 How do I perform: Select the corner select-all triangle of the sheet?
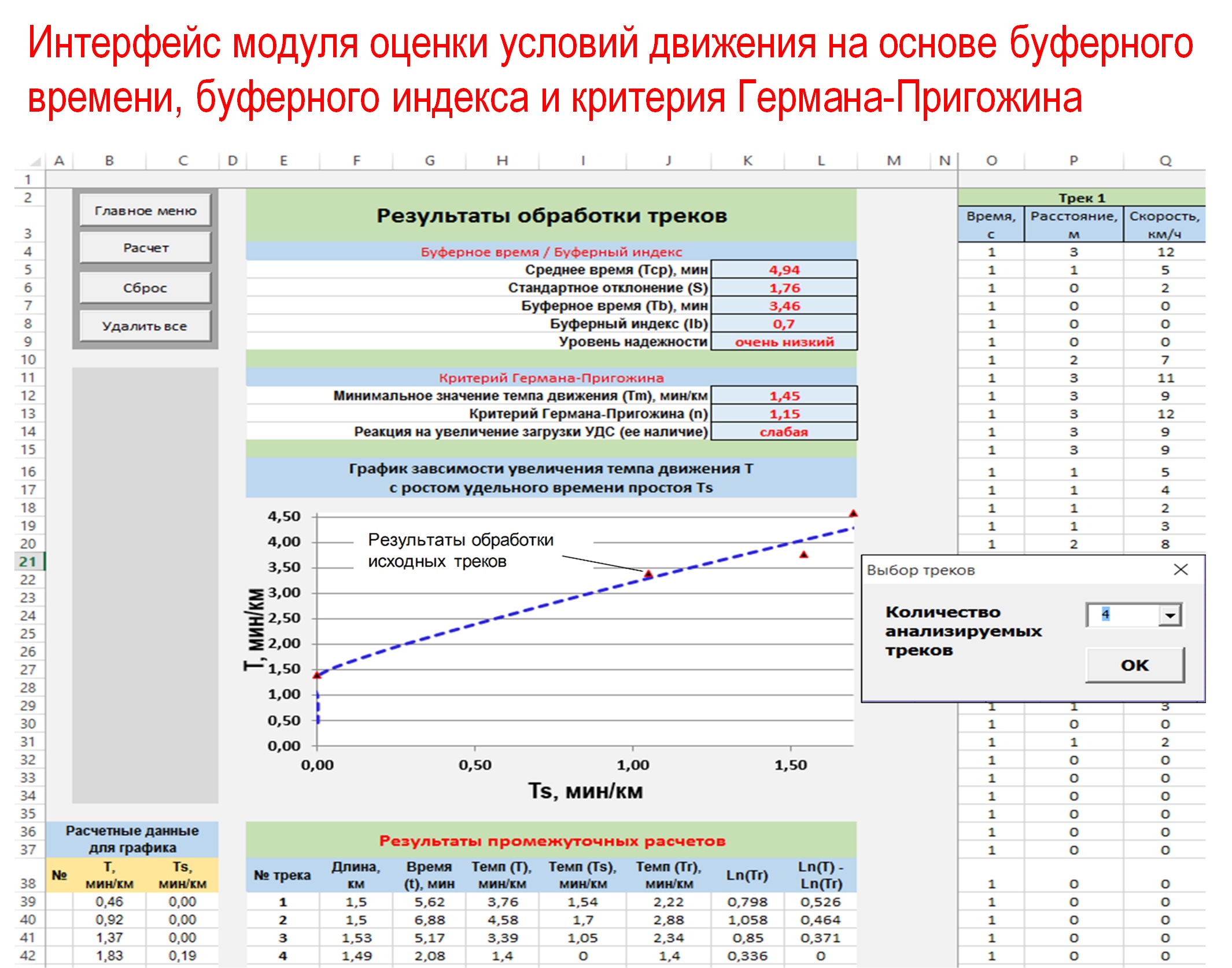[x=35, y=161]
